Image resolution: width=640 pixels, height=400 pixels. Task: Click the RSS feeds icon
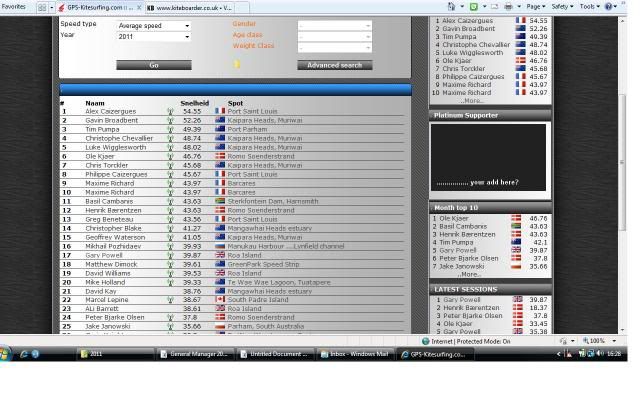(475, 6)
